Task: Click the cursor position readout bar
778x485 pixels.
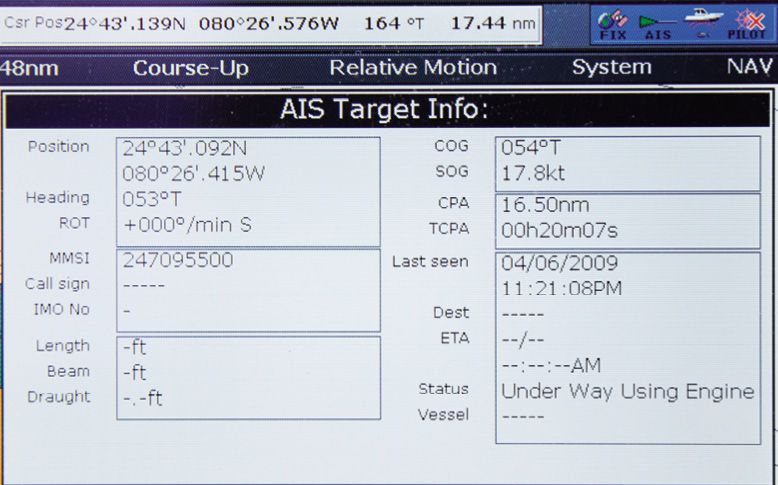Action: coord(270,23)
